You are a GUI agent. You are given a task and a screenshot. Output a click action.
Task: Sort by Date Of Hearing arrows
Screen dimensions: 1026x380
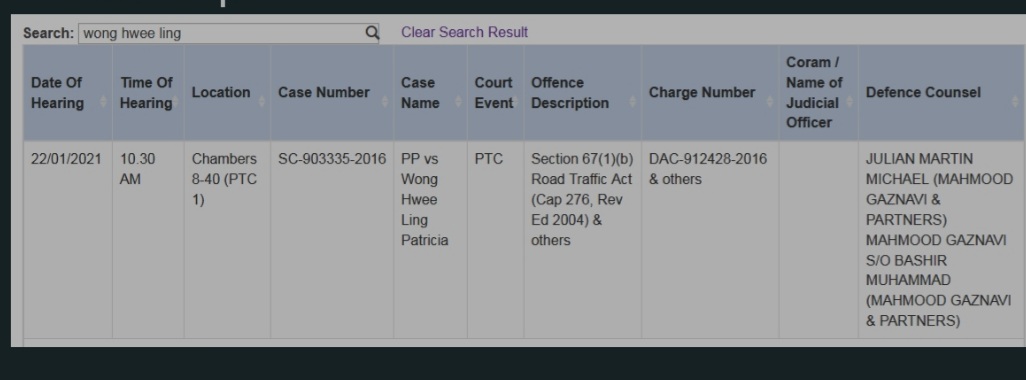pyautogui.click(x=103, y=101)
